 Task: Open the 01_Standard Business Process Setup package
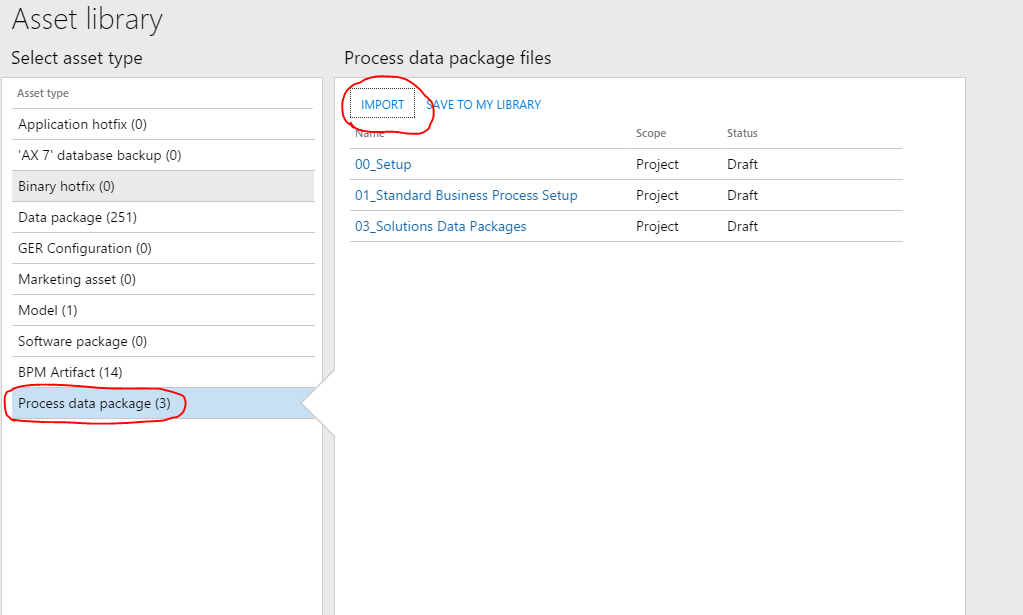tap(466, 195)
